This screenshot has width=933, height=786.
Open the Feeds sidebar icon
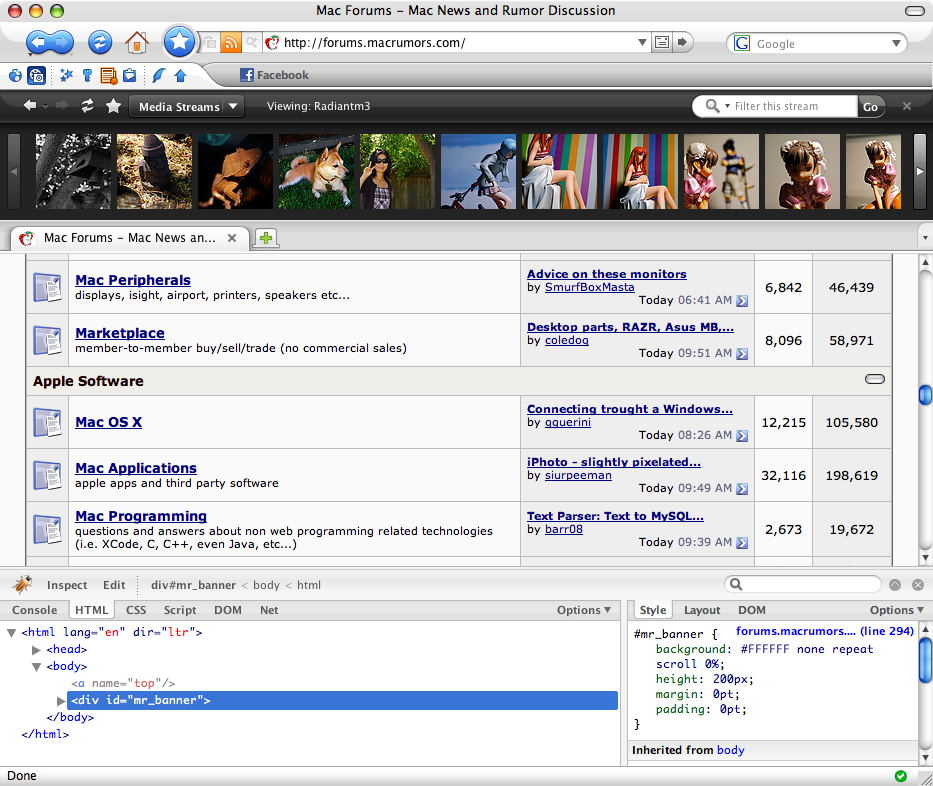pyautogui.click(x=109, y=76)
